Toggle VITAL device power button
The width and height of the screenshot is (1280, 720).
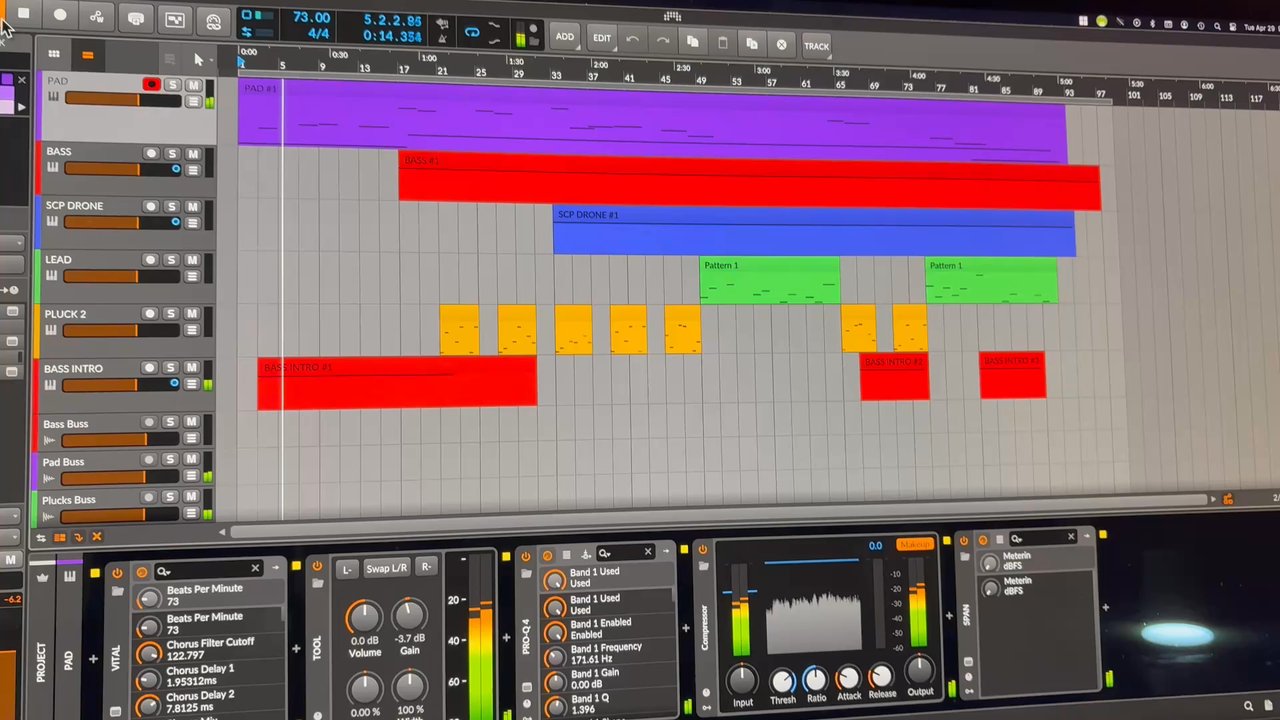pyautogui.click(x=117, y=573)
